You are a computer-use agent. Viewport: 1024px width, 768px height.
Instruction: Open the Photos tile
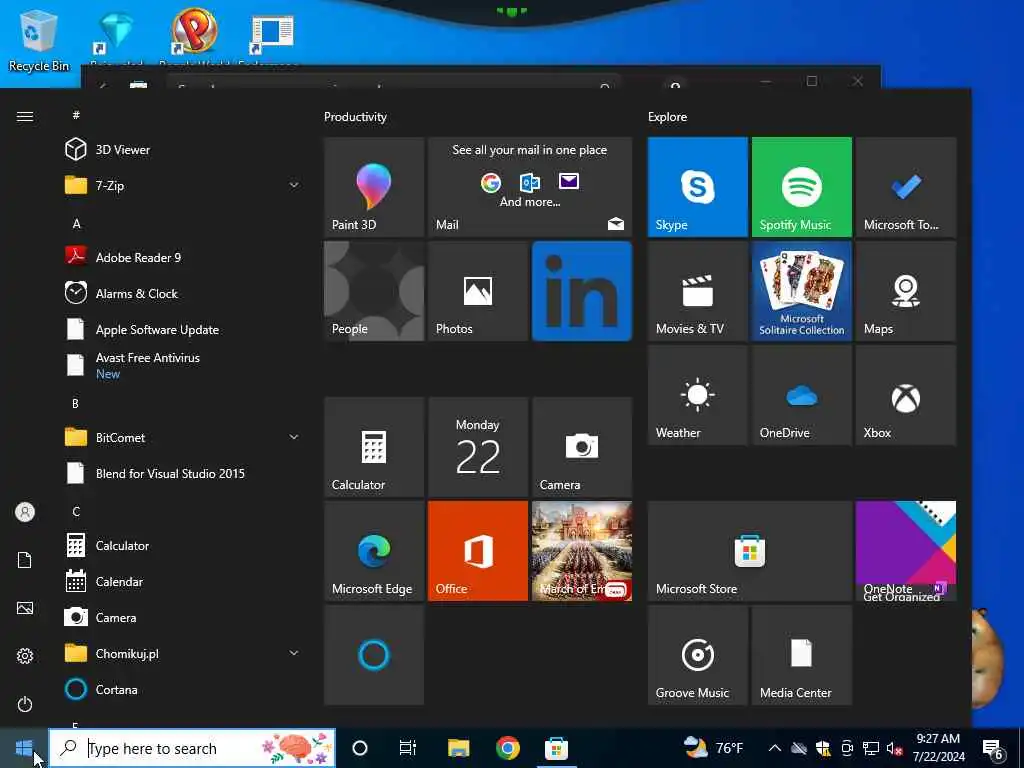(x=477, y=291)
